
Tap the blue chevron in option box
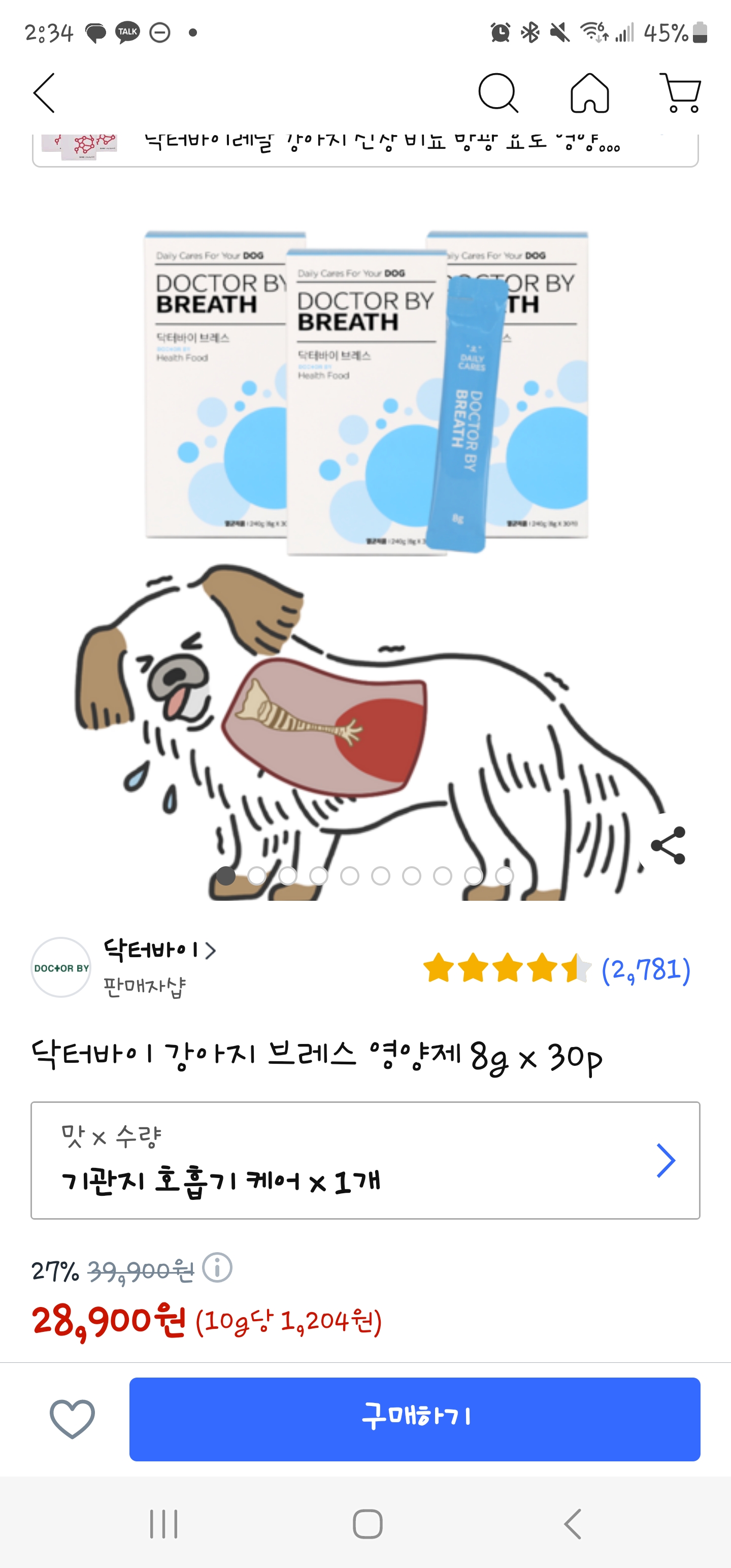click(x=666, y=1160)
